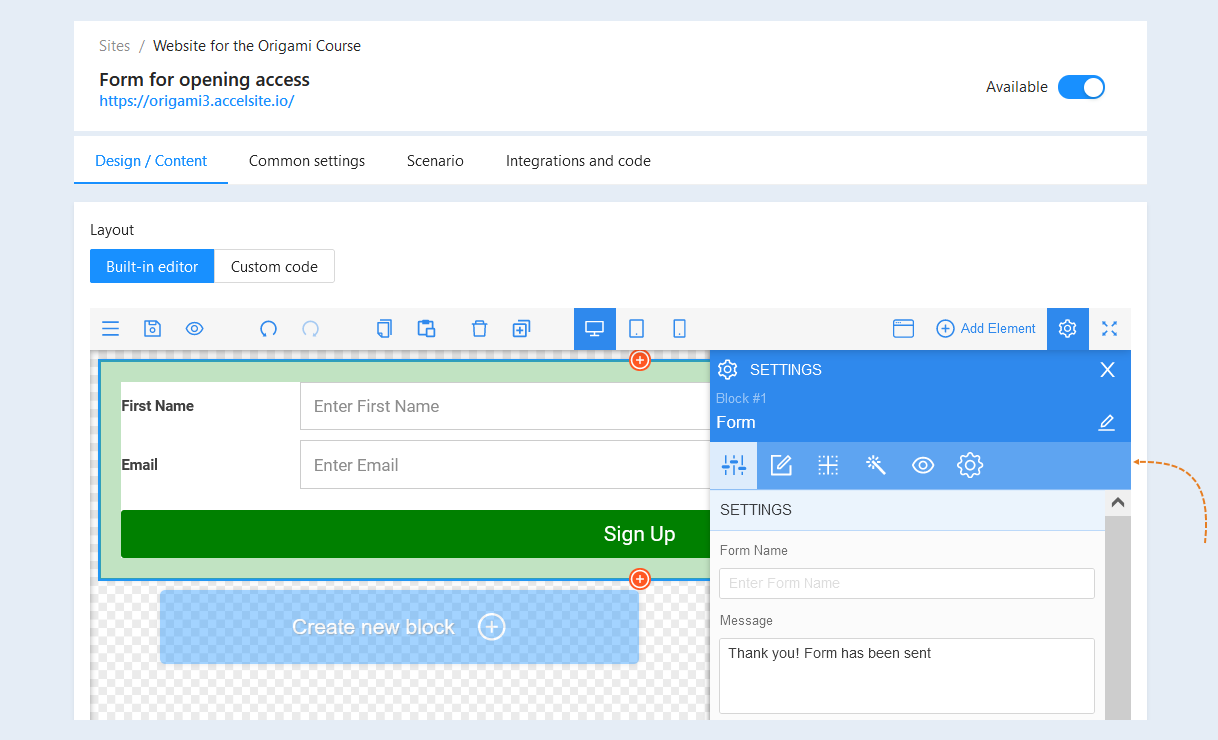The height and width of the screenshot is (740, 1218).
Task: Save the layout with the disk icon
Action: point(152,329)
